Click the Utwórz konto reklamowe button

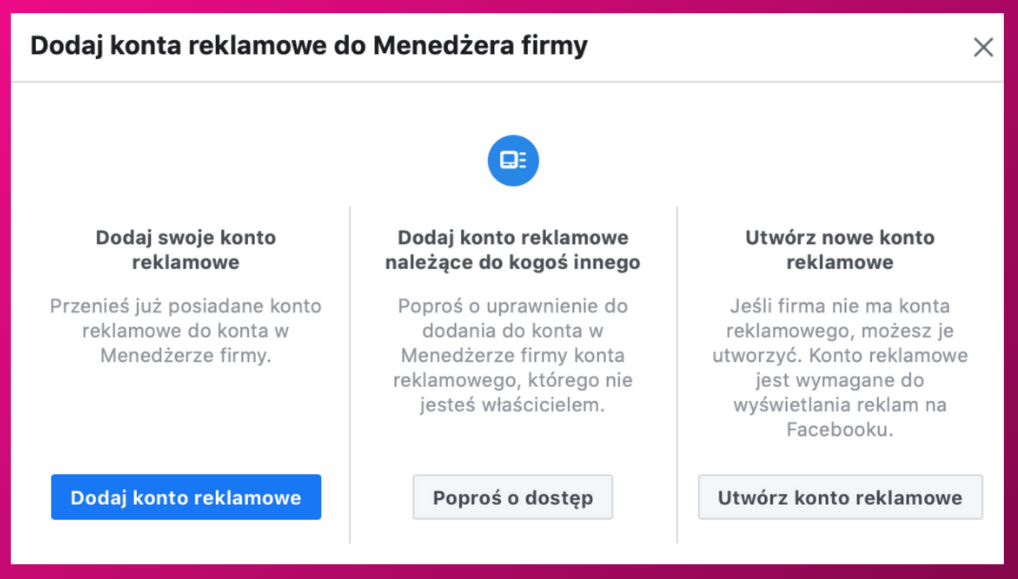click(x=840, y=497)
